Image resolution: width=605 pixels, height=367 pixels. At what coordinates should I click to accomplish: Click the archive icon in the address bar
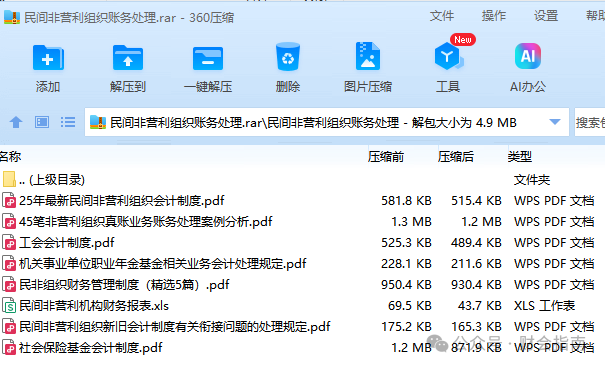coord(98,122)
